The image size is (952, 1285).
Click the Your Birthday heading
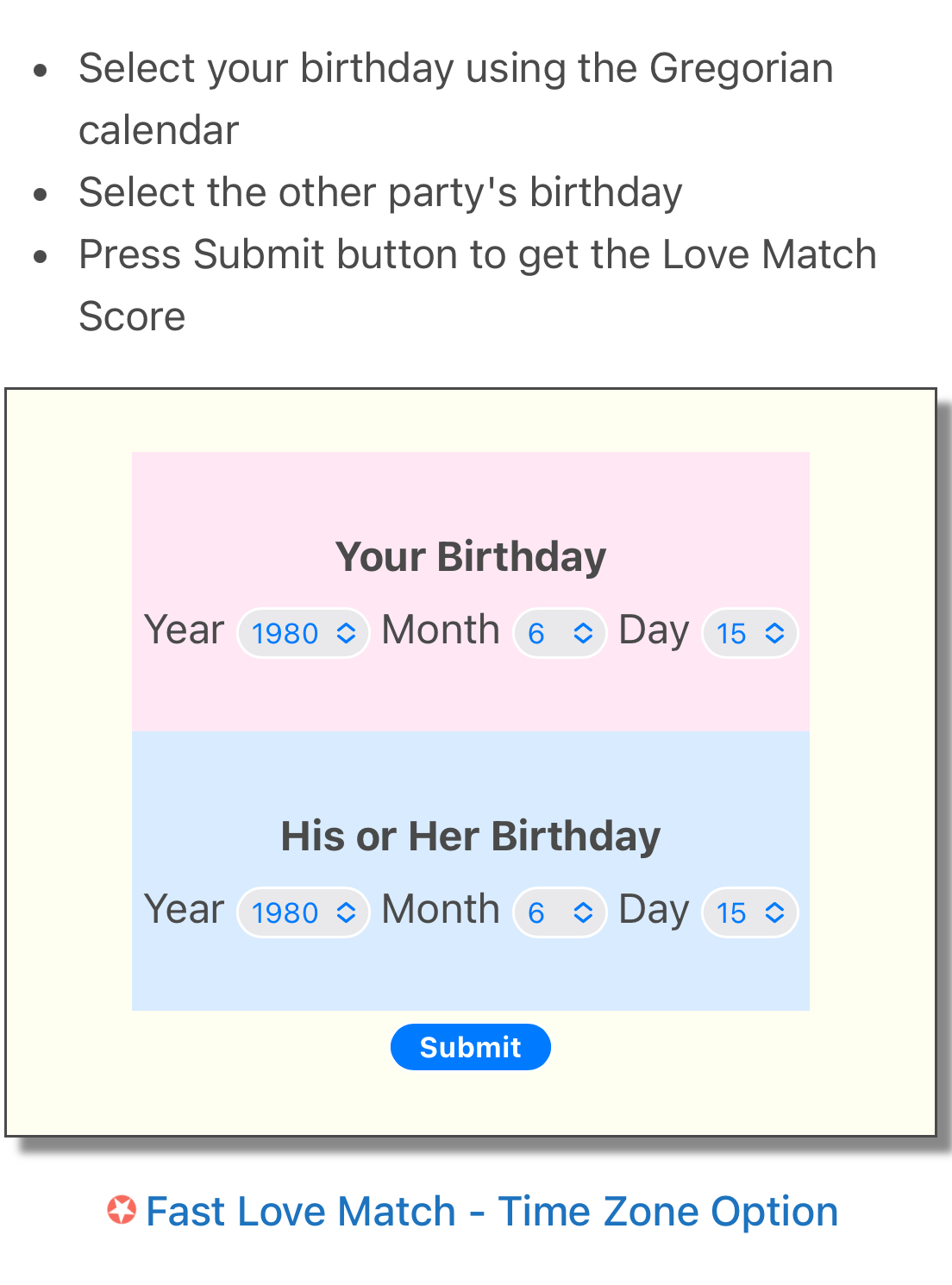[x=471, y=556]
